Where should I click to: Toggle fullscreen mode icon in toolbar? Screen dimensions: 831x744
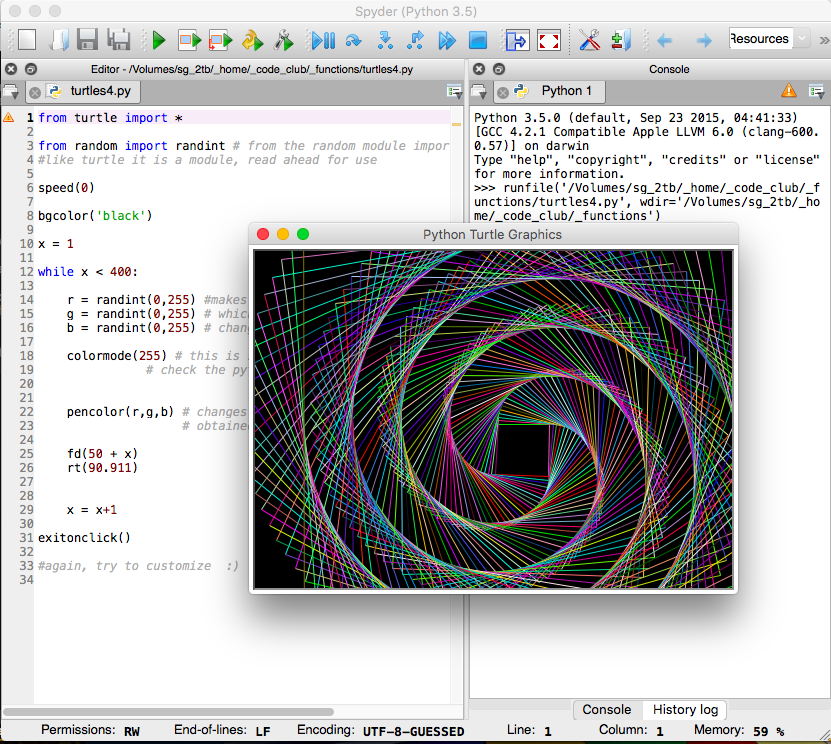click(x=548, y=40)
